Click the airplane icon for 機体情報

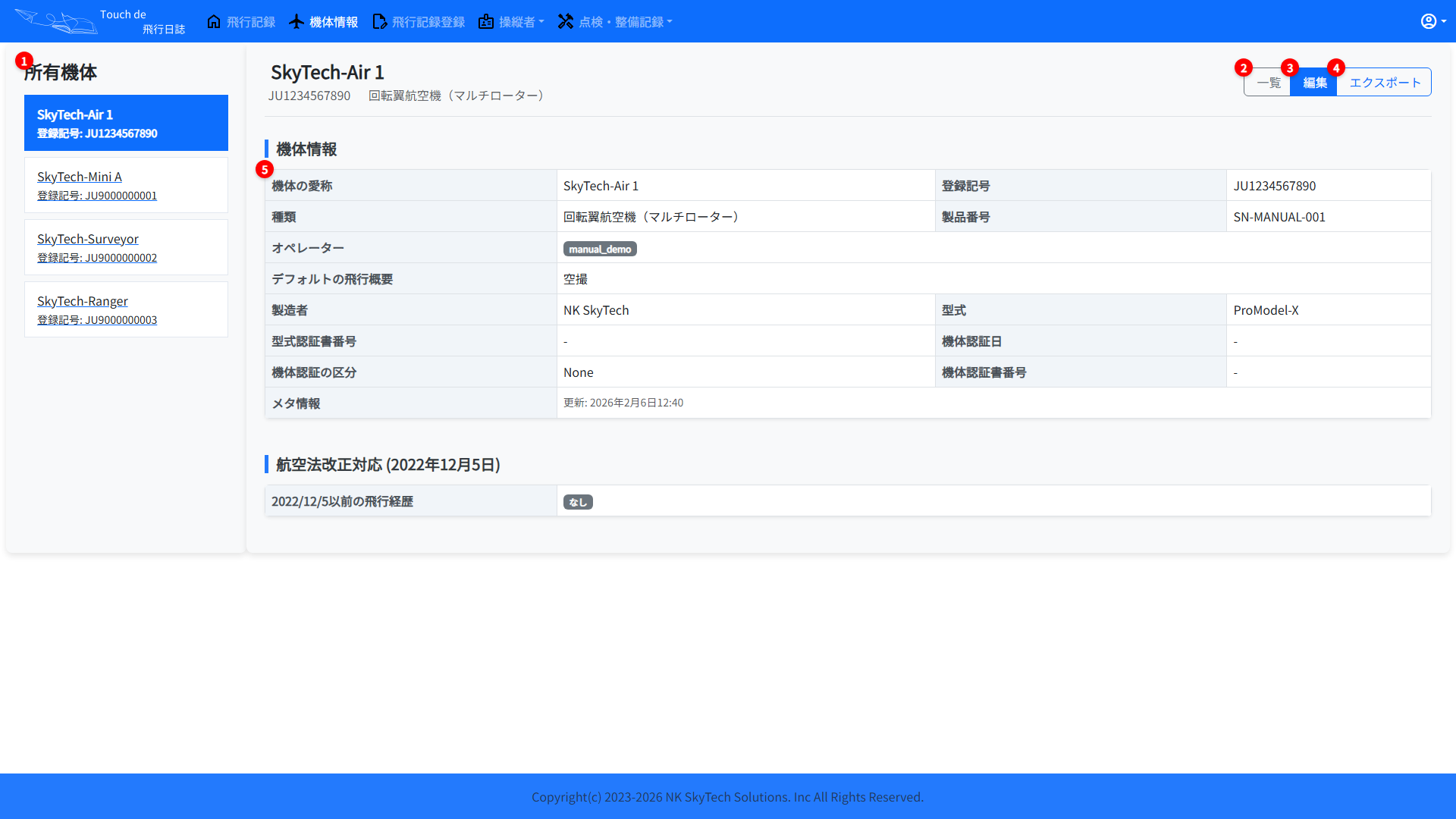click(x=297, y=21)
